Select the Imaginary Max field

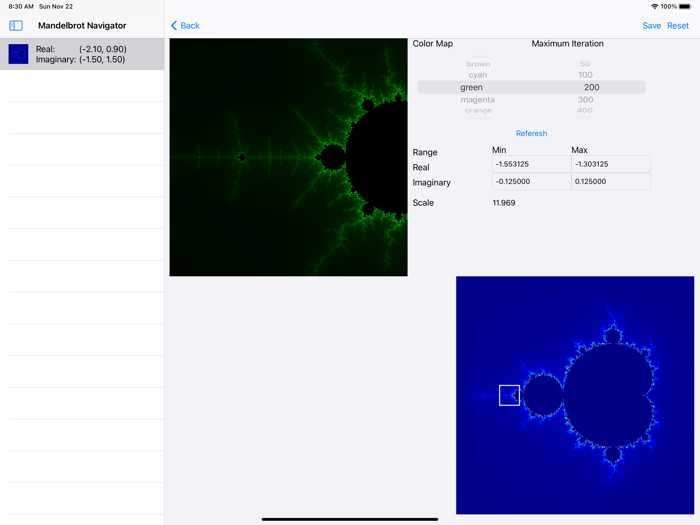click(610, 182)
